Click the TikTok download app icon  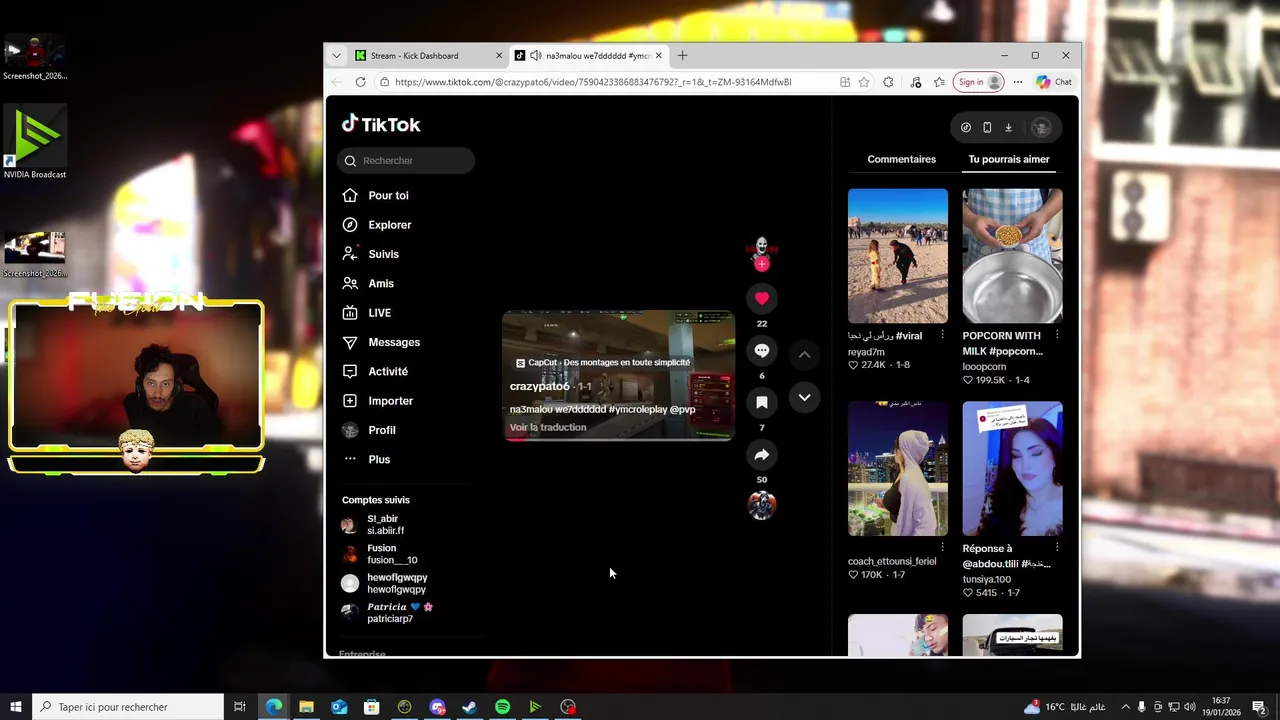[x=1009, y=127]
